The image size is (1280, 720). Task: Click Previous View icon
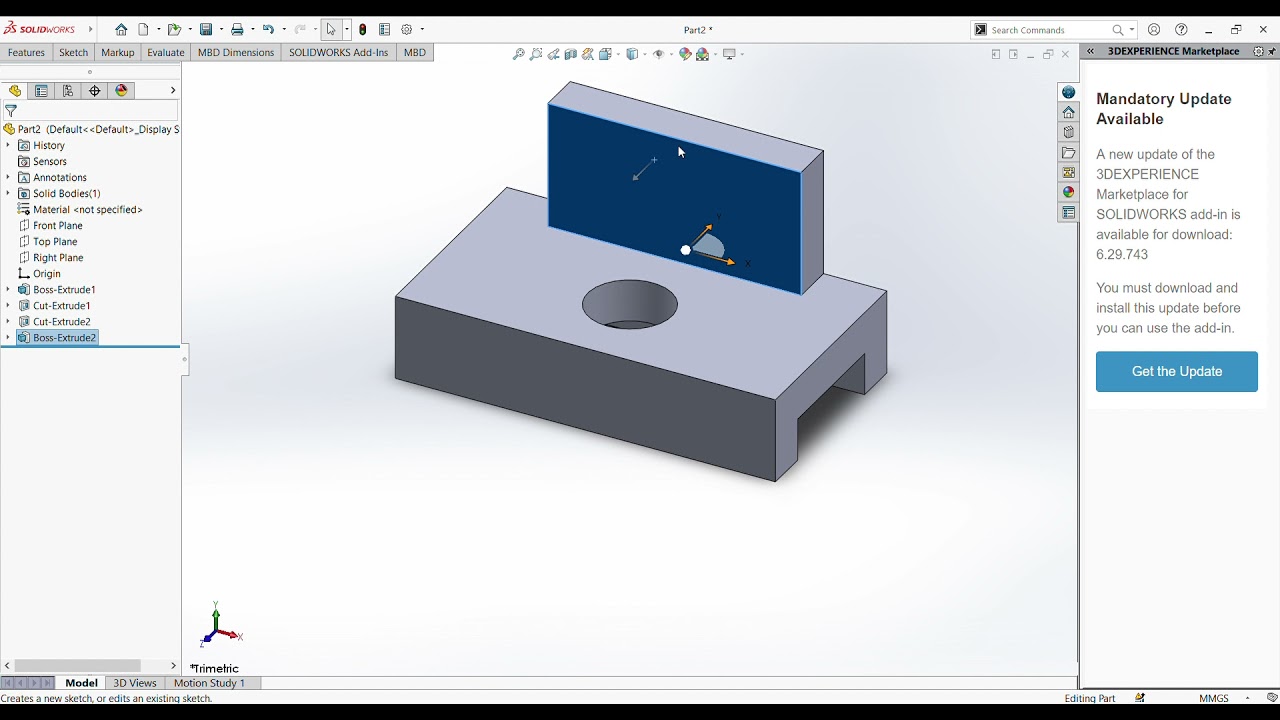[x=553, y=55]
